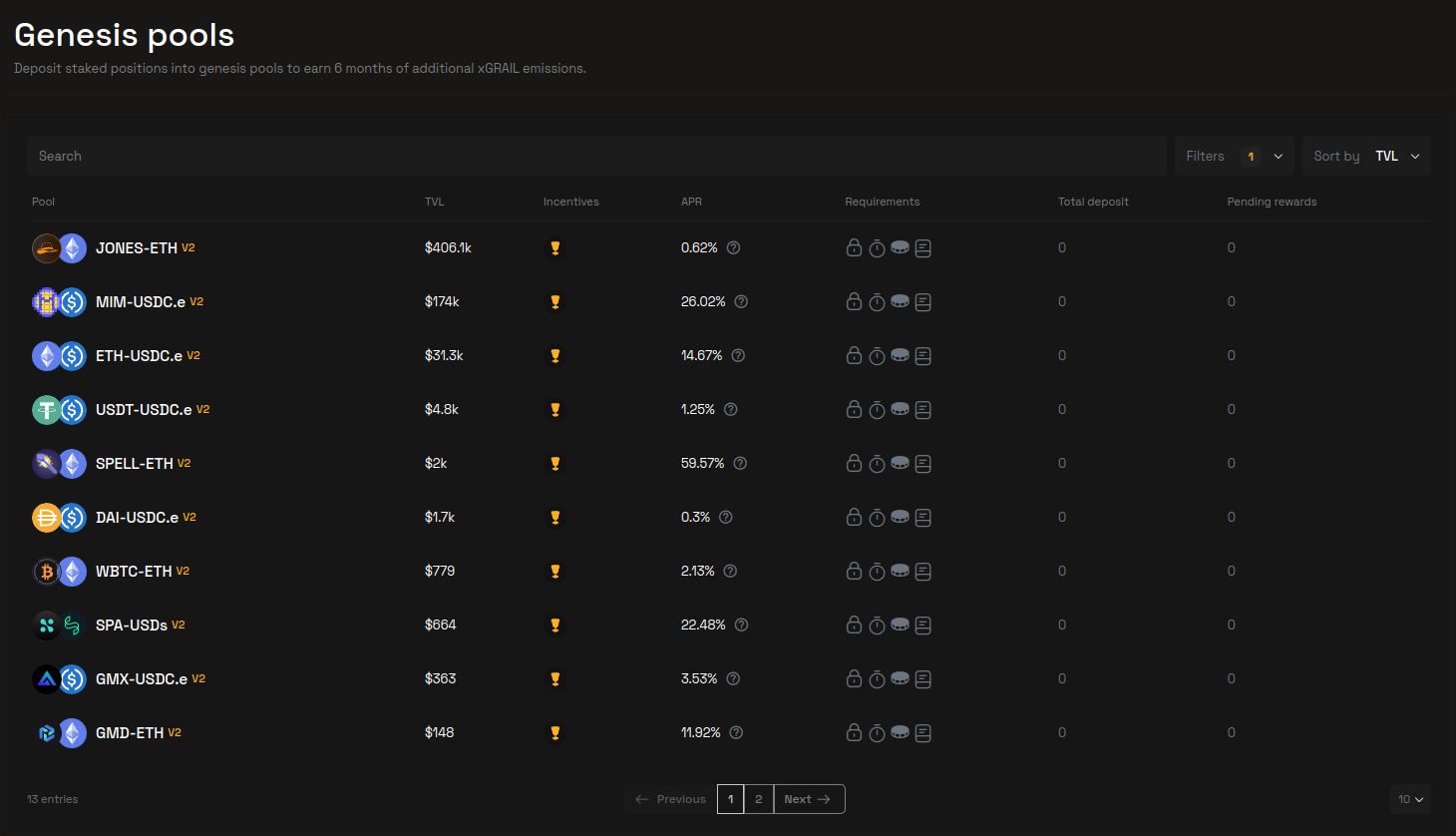Click timer requirement icon in GMD-ETH row

tap(877, 732)
